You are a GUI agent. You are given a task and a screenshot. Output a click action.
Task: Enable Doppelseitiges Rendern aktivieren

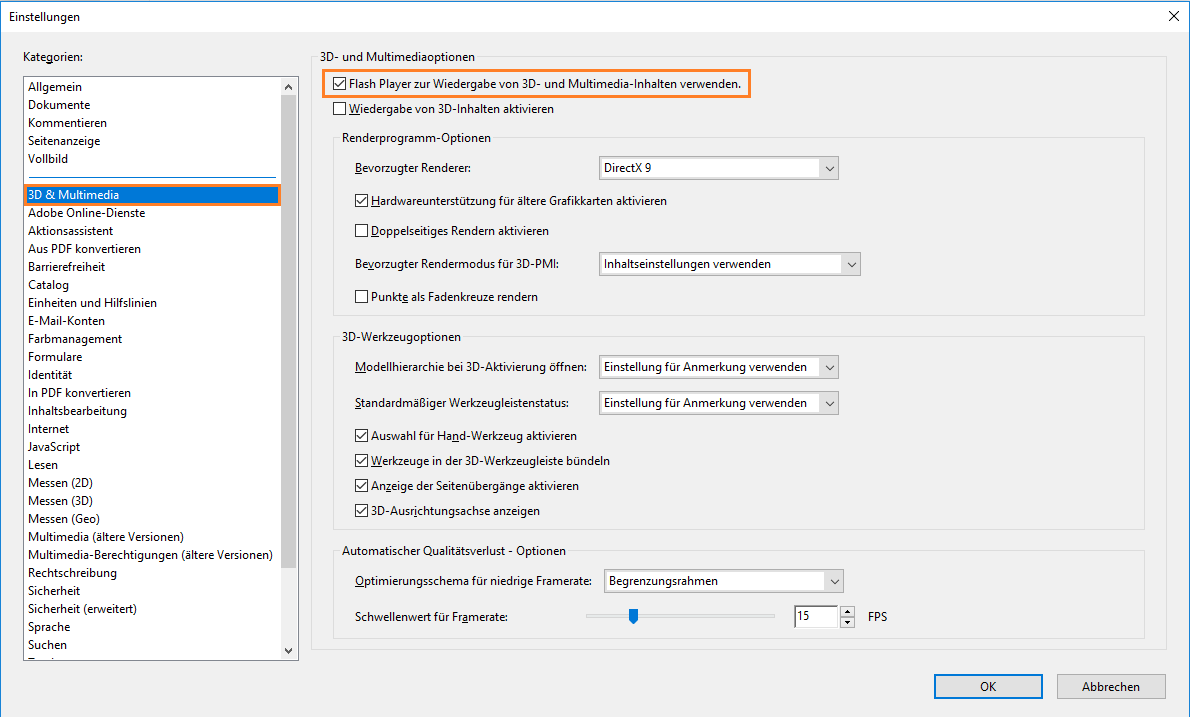click(x=361, y=231)
